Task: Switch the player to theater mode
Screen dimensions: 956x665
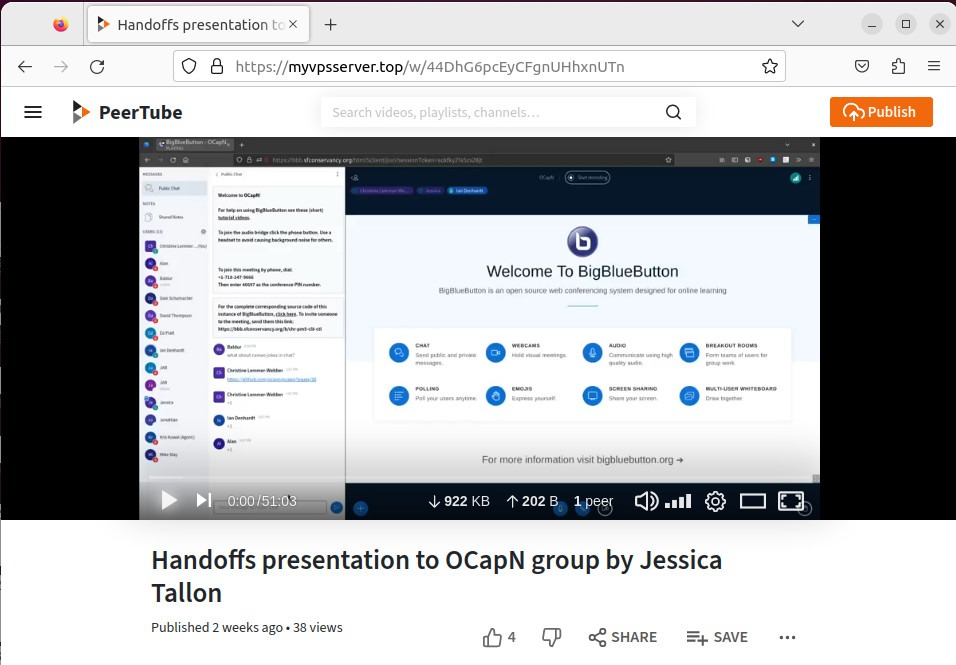Action: pos(753,500)
